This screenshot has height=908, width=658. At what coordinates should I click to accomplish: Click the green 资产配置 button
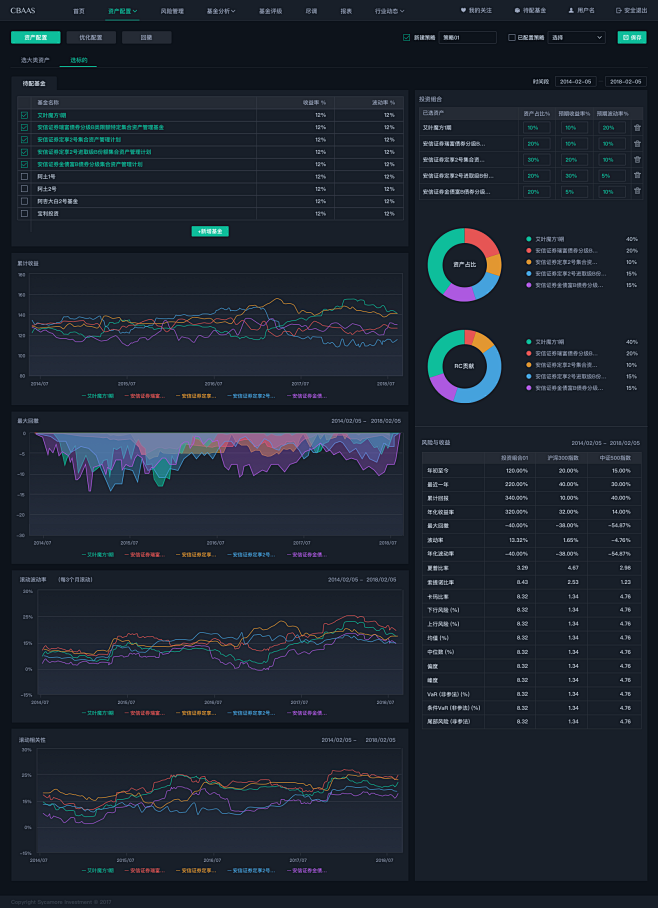(x=35, y=38)
